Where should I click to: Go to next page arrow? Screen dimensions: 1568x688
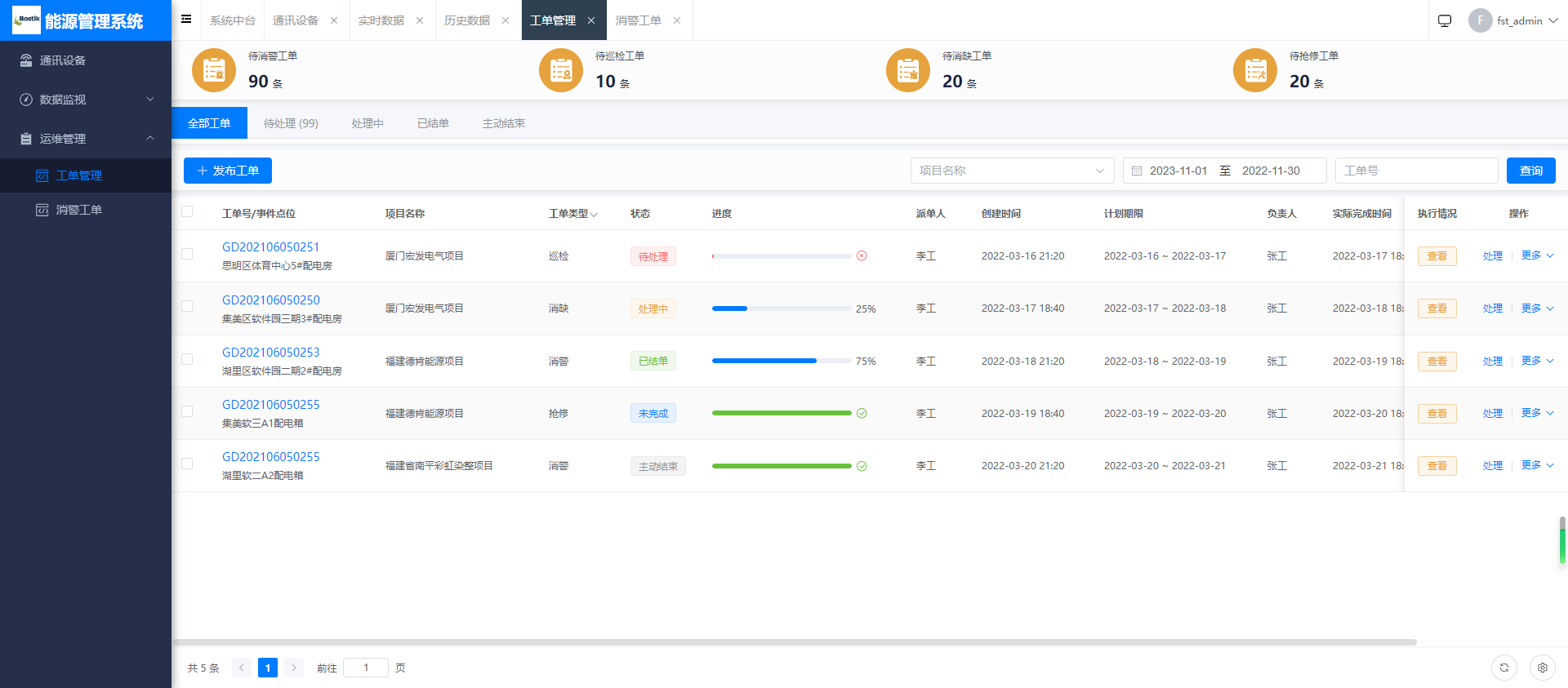coord(294,668)
